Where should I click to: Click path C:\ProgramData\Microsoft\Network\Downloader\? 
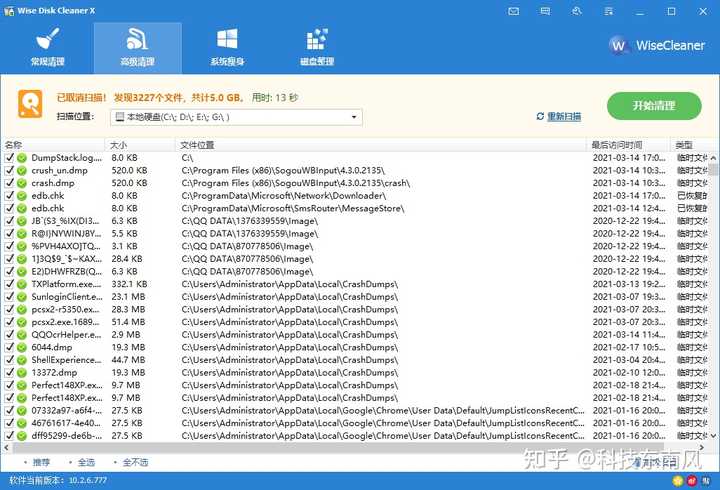pyautogui.click(x=284, y=196)
